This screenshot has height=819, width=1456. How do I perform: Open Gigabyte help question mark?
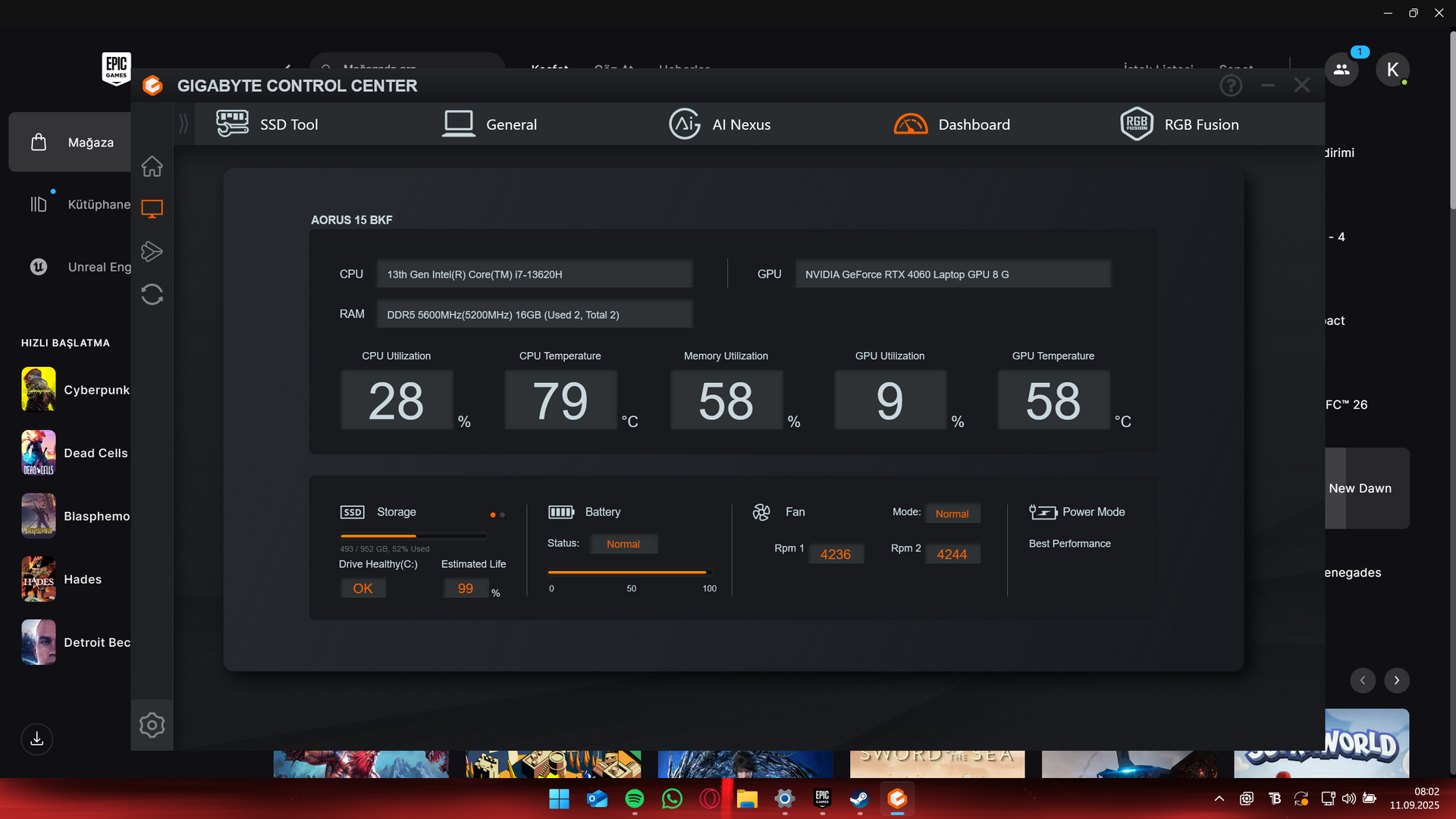(x=1231, y=86)
